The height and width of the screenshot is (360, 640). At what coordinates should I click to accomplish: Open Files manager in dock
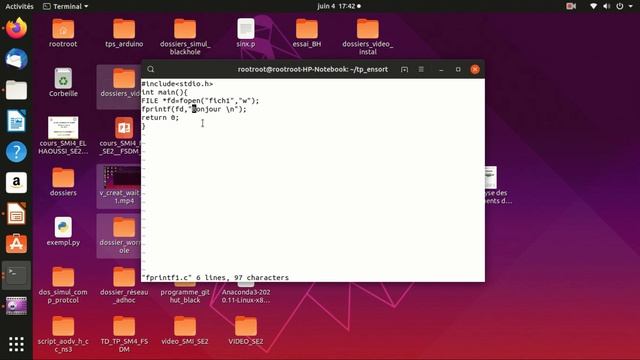pos(16,90)
